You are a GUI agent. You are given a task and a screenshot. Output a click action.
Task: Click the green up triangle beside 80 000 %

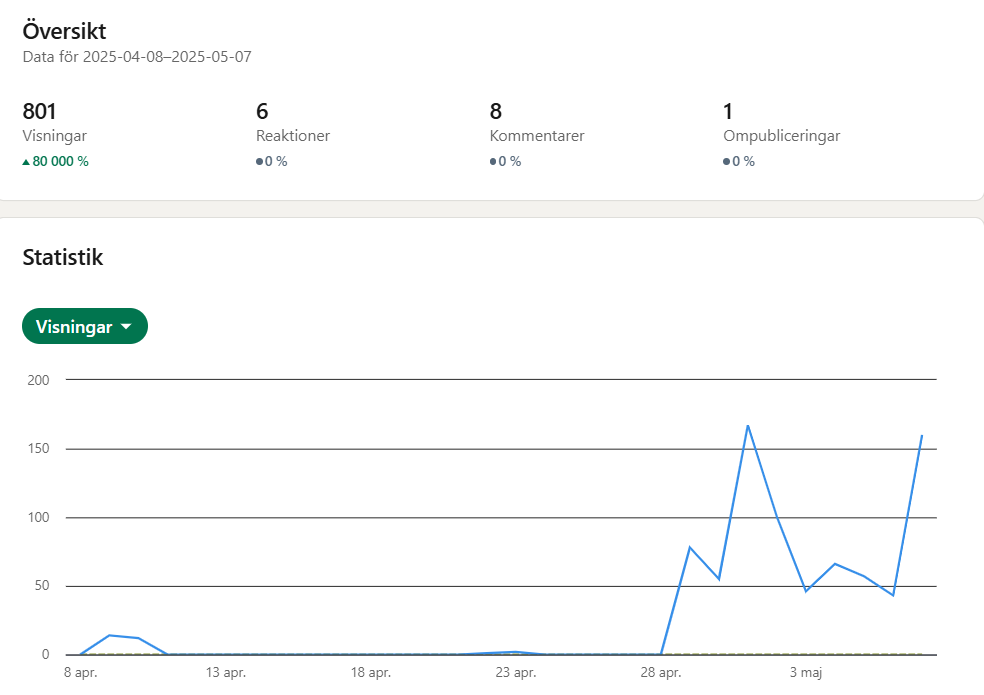tap(26, 162)
